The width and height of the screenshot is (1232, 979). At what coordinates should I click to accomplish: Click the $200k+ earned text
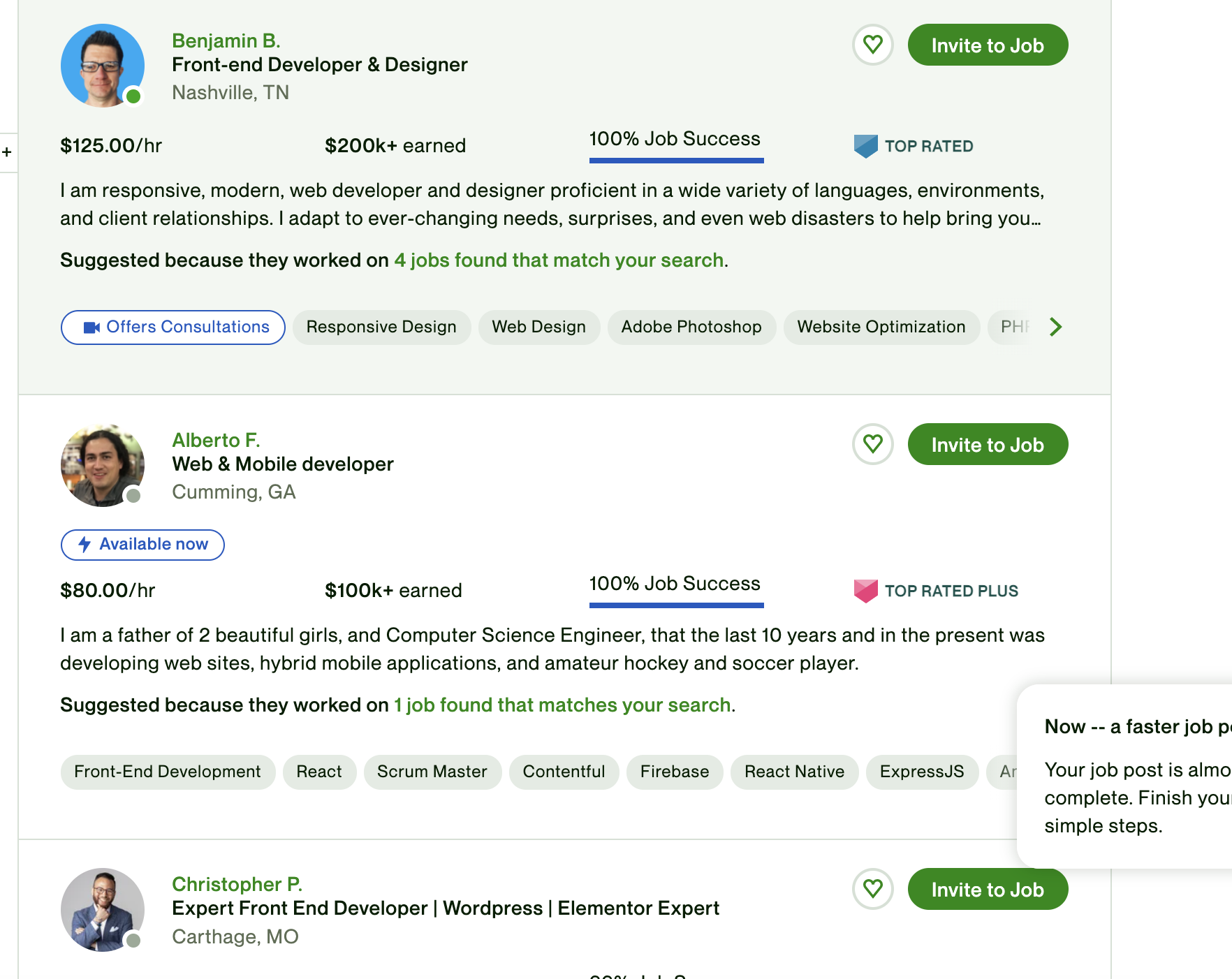[x=395, y=145]
